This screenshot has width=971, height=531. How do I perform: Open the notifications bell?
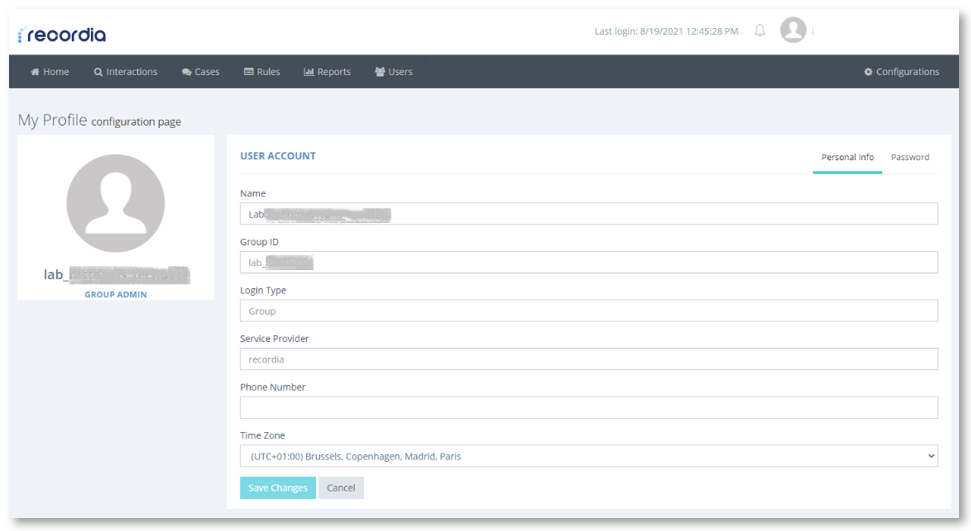point(760,30)
